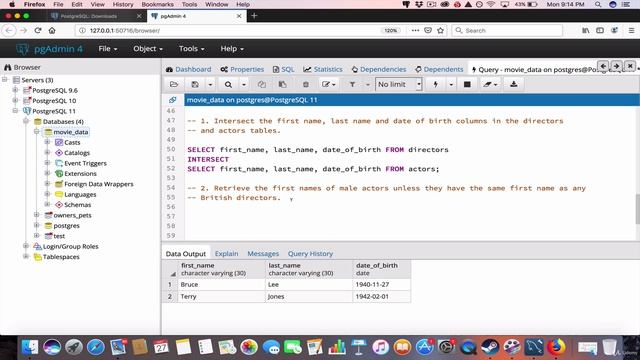Open the pgAdmin Object menu
Viewport: 640px width, 360px height.
point(148,49)
